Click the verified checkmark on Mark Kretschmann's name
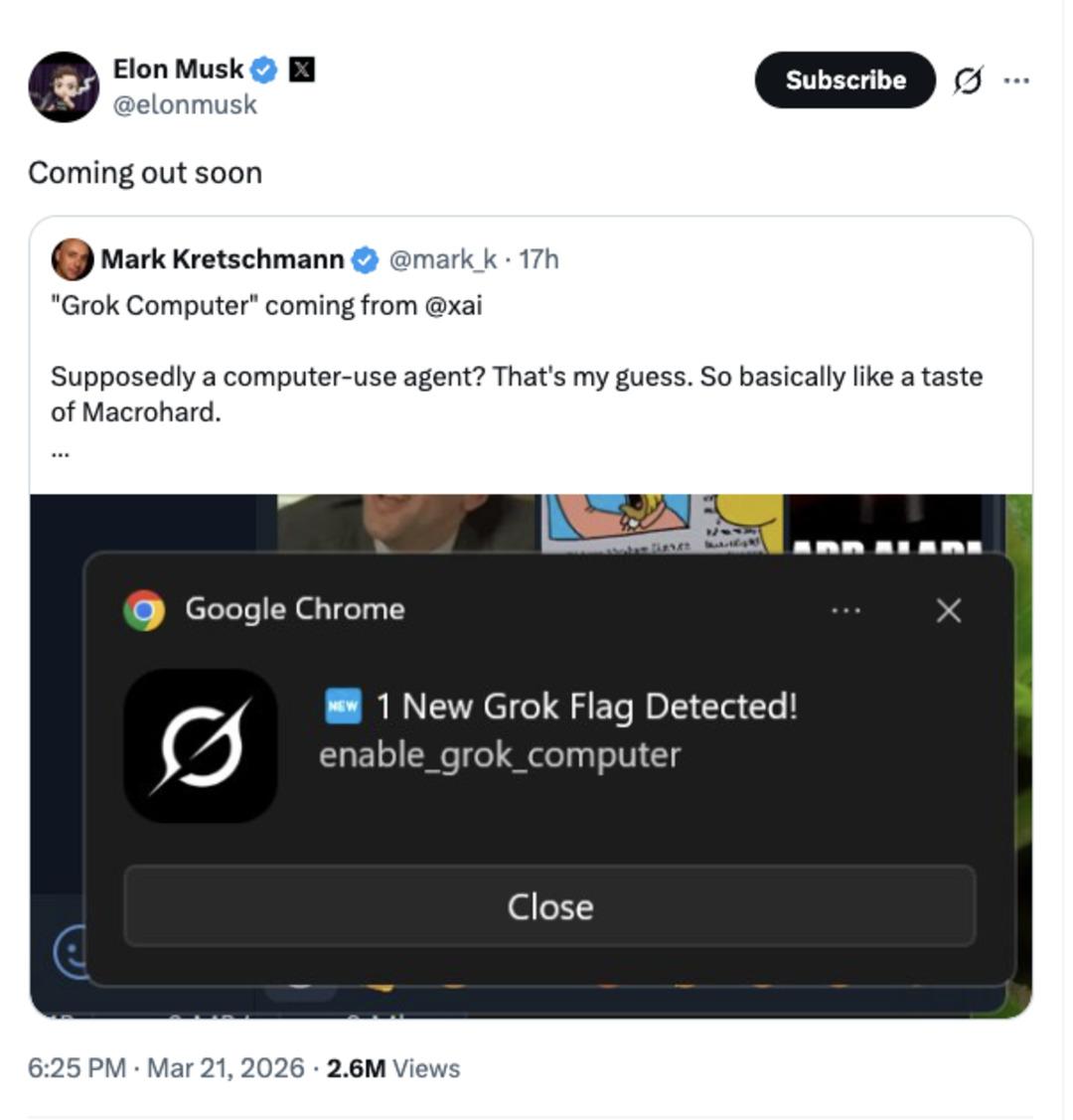1073x1120 pixels. [x=366, y=257]
